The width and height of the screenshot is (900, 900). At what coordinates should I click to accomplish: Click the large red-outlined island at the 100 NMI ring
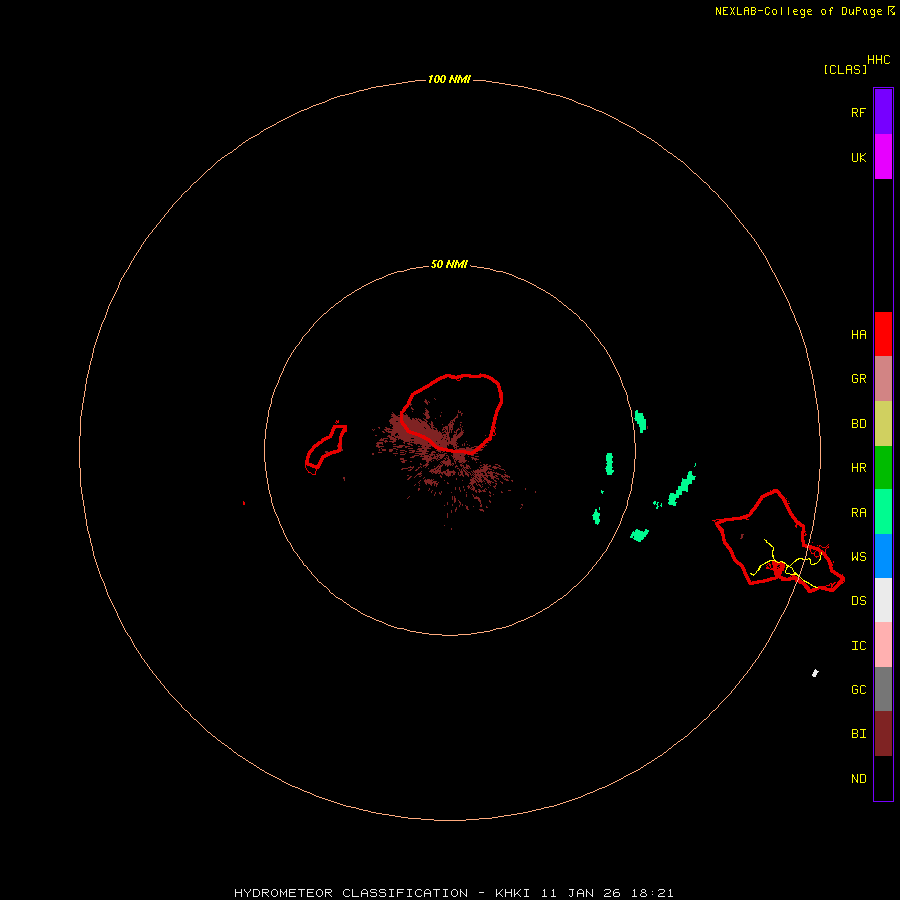coord(778,542)
